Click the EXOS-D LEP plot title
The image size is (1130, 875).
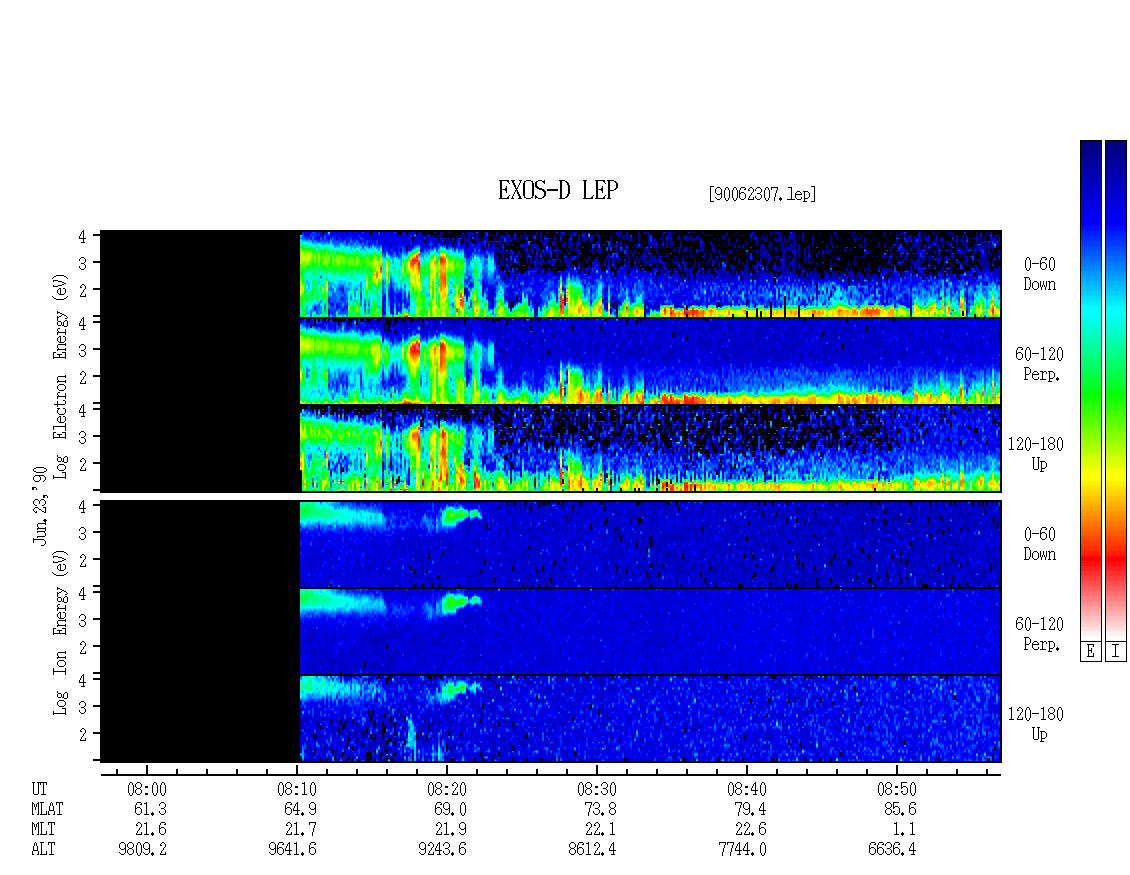coord(558,190)
